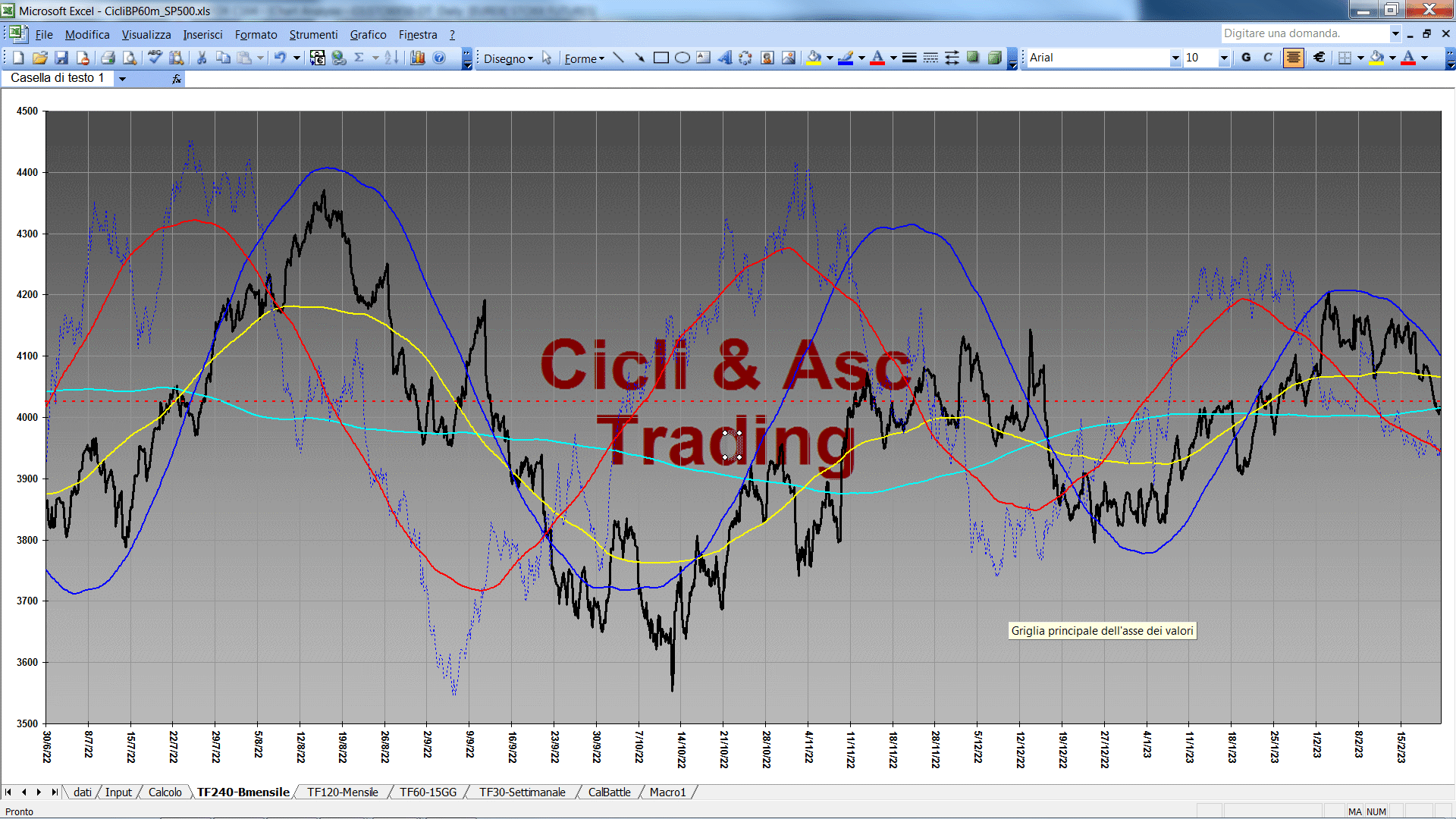Viewport: 1456px width, 819px height.
Task: Open the borders dropdown arrow
Action: [x=1360, y=58]
